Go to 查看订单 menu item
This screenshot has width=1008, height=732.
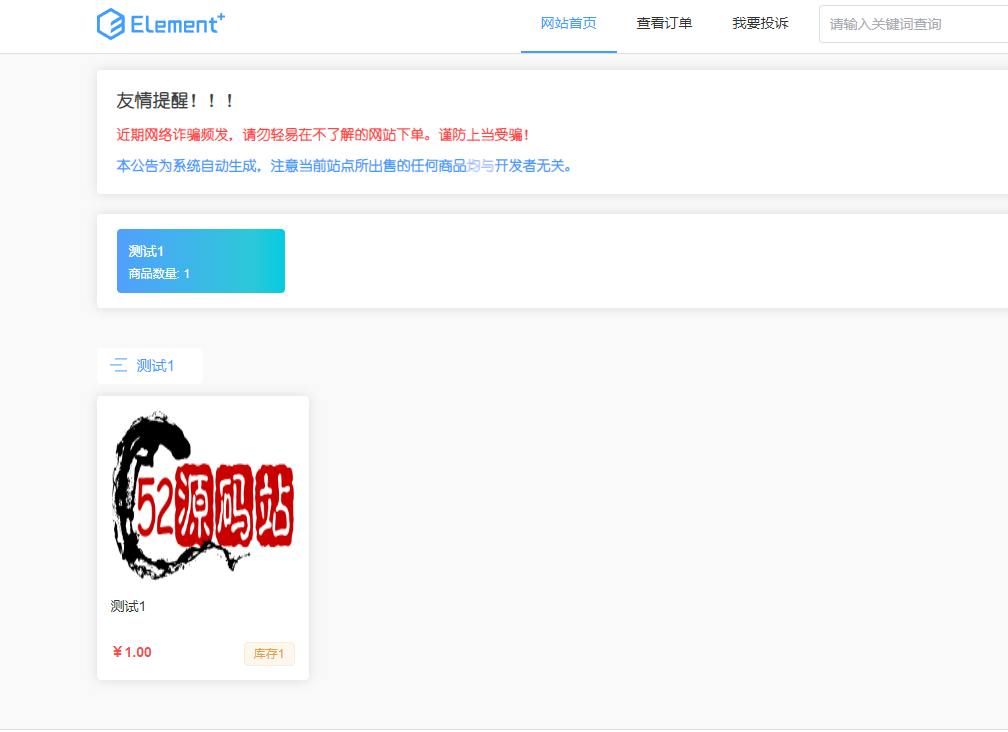tap(664, 24)
